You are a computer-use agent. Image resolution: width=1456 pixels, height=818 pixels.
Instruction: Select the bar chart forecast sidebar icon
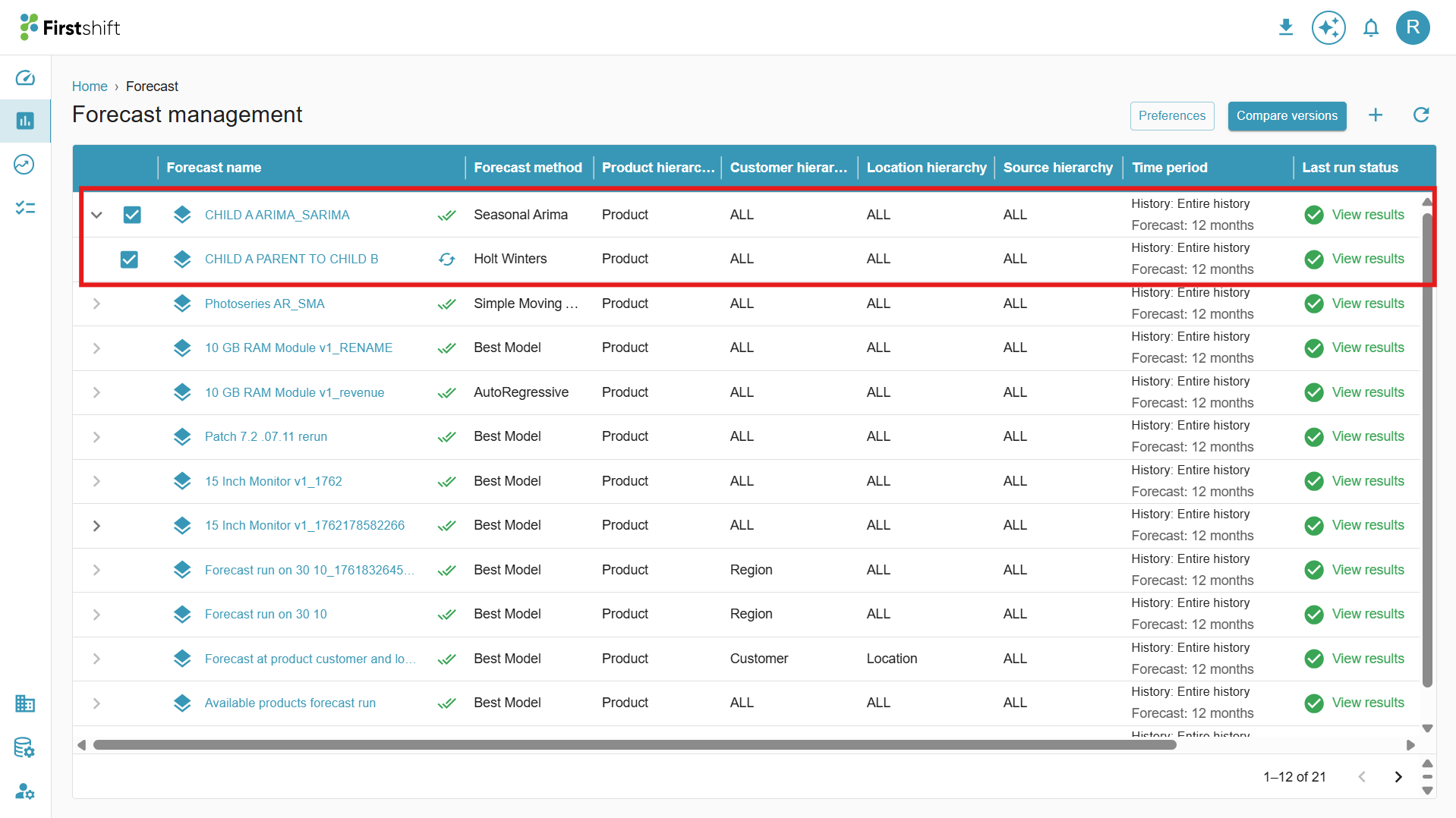point(25,121)
